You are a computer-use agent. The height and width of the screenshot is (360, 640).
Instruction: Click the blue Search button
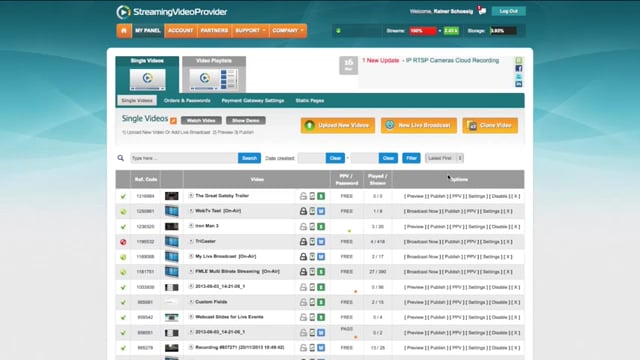[249, 158]
